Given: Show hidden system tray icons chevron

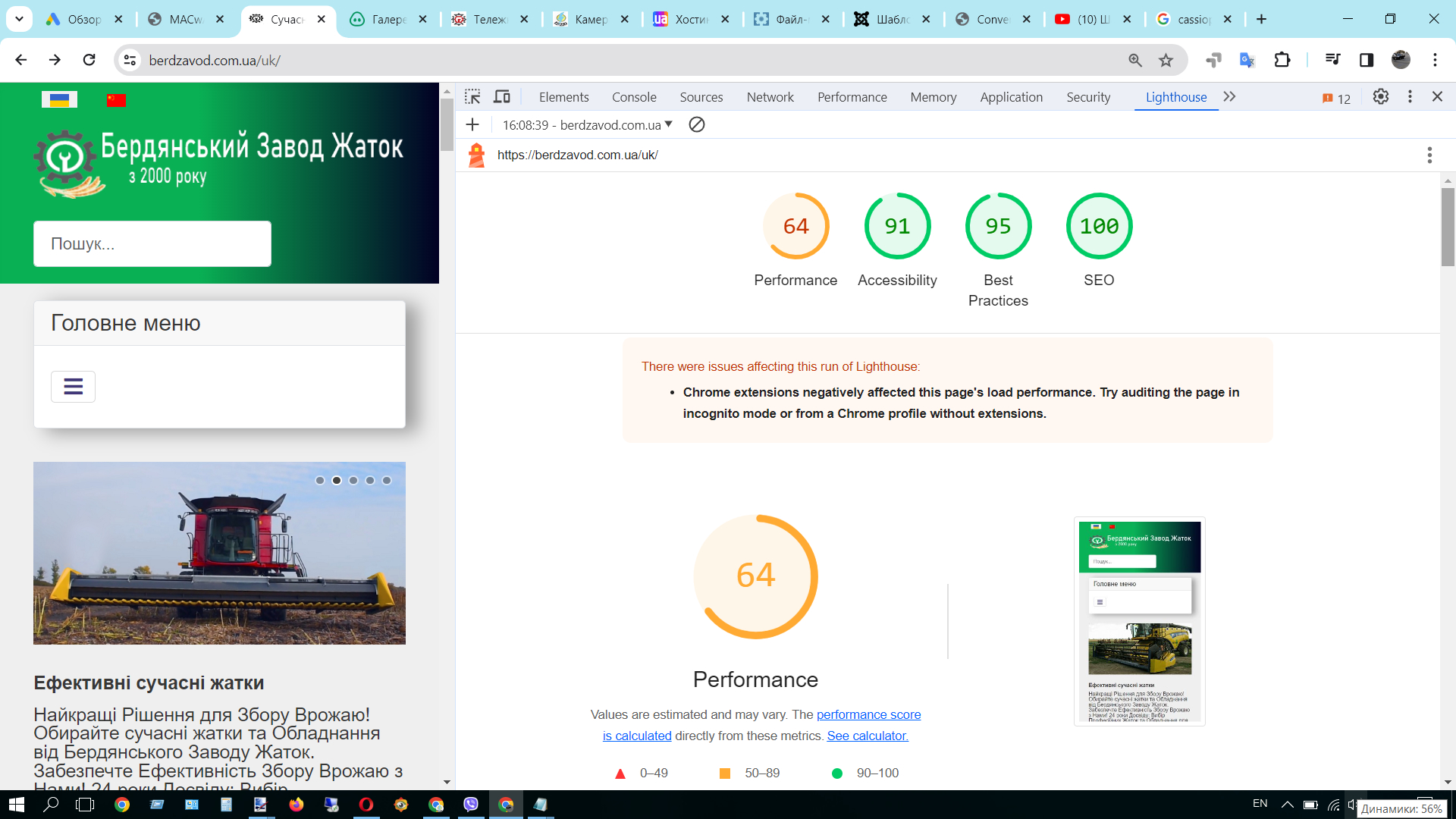Looking at the screenshot, I should pos(1287,805).
